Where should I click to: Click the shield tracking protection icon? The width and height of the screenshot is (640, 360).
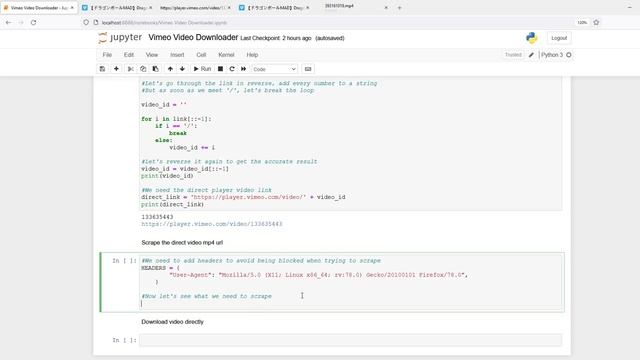[x=86, y=22]
